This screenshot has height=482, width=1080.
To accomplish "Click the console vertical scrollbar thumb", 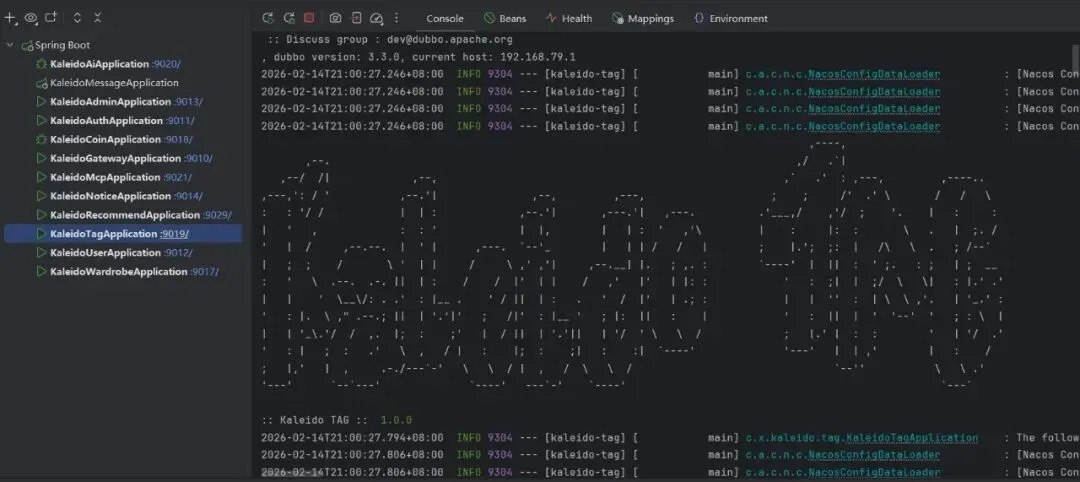I will pyautogui.click(x=1076, y=59).
